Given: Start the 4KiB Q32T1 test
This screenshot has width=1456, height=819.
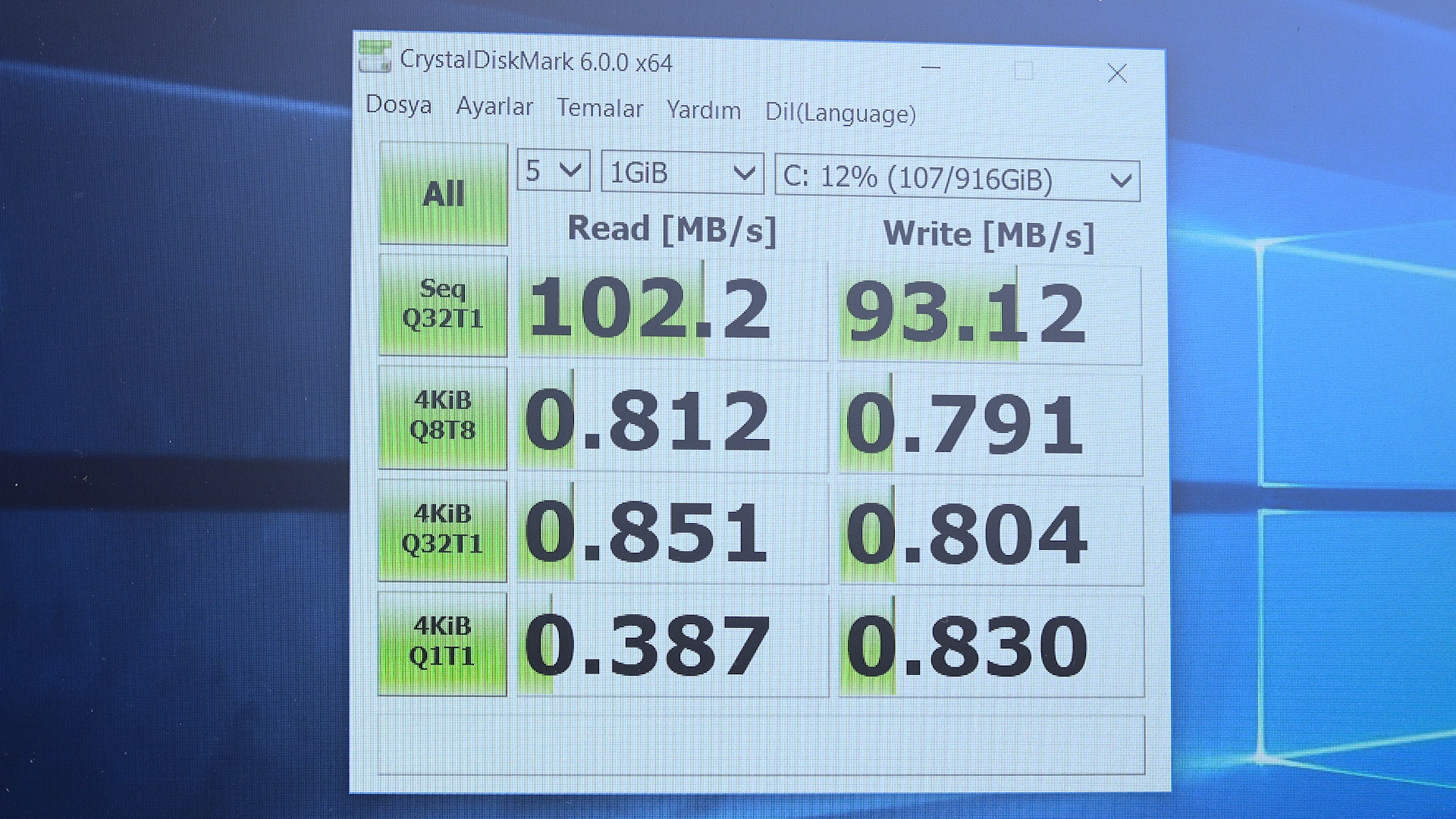Looking at the screenshot, I should point(442,530).
